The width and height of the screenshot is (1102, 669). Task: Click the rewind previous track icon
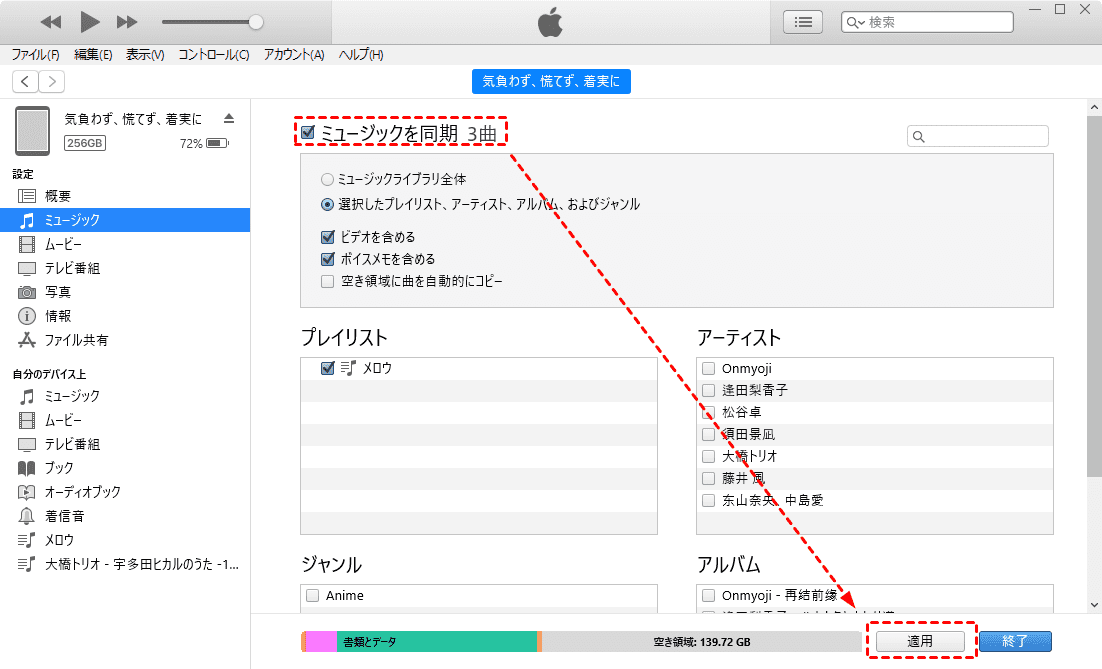[51, 21]
